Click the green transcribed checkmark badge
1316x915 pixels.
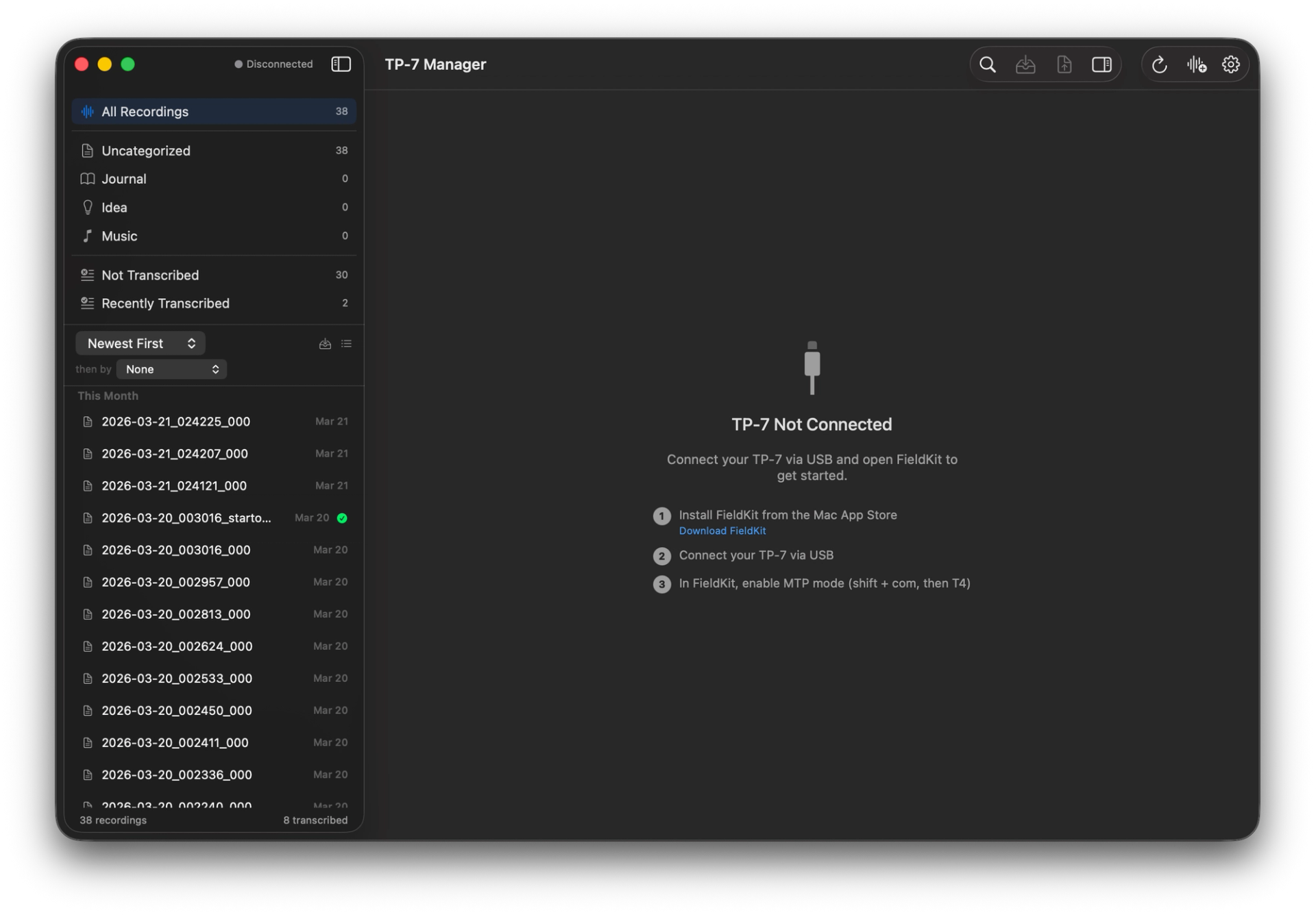342,518
